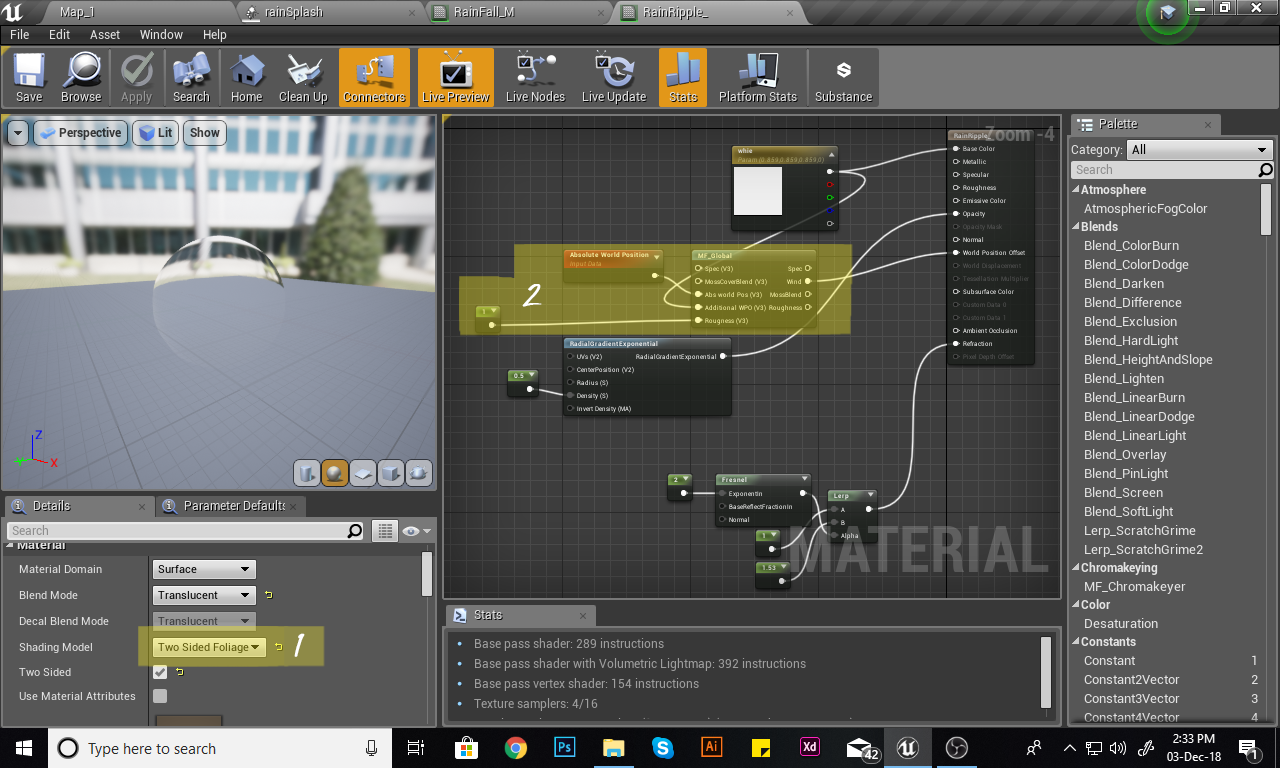Open the Search tool in the toolbar

[x=191, y=77]
